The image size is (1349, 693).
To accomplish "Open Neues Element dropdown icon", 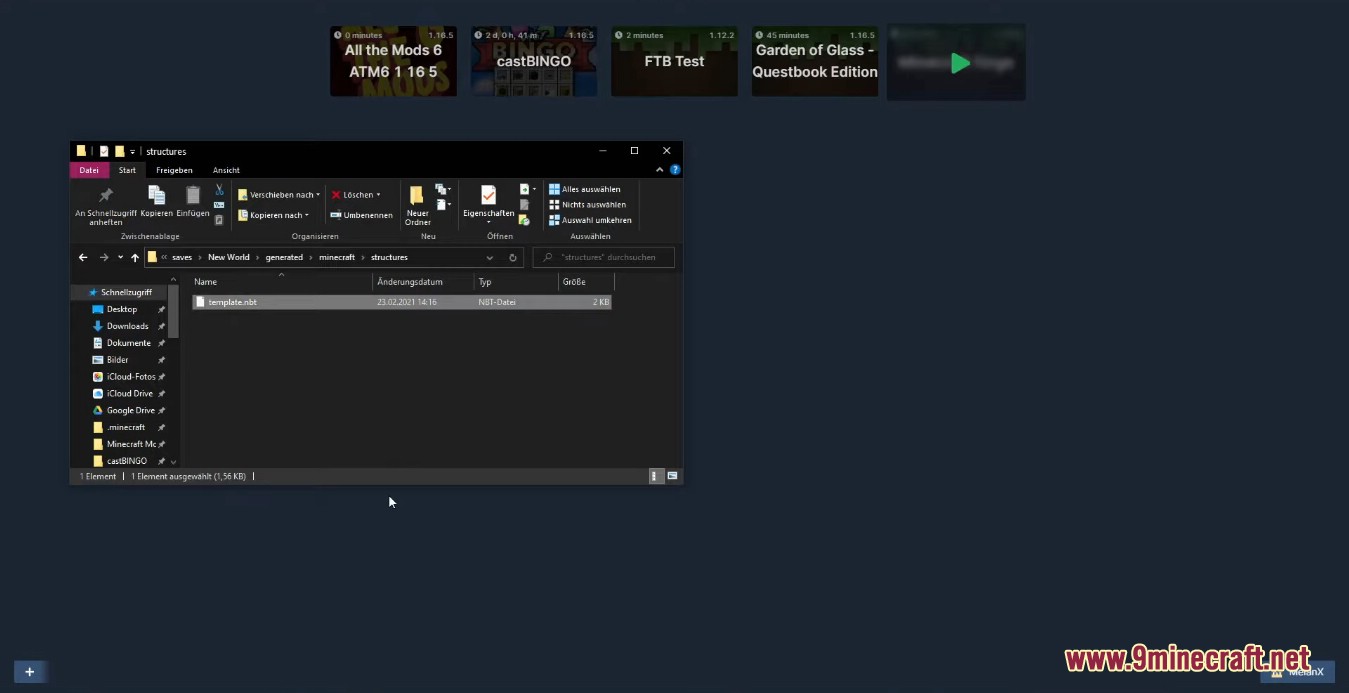I will (443, 189).
